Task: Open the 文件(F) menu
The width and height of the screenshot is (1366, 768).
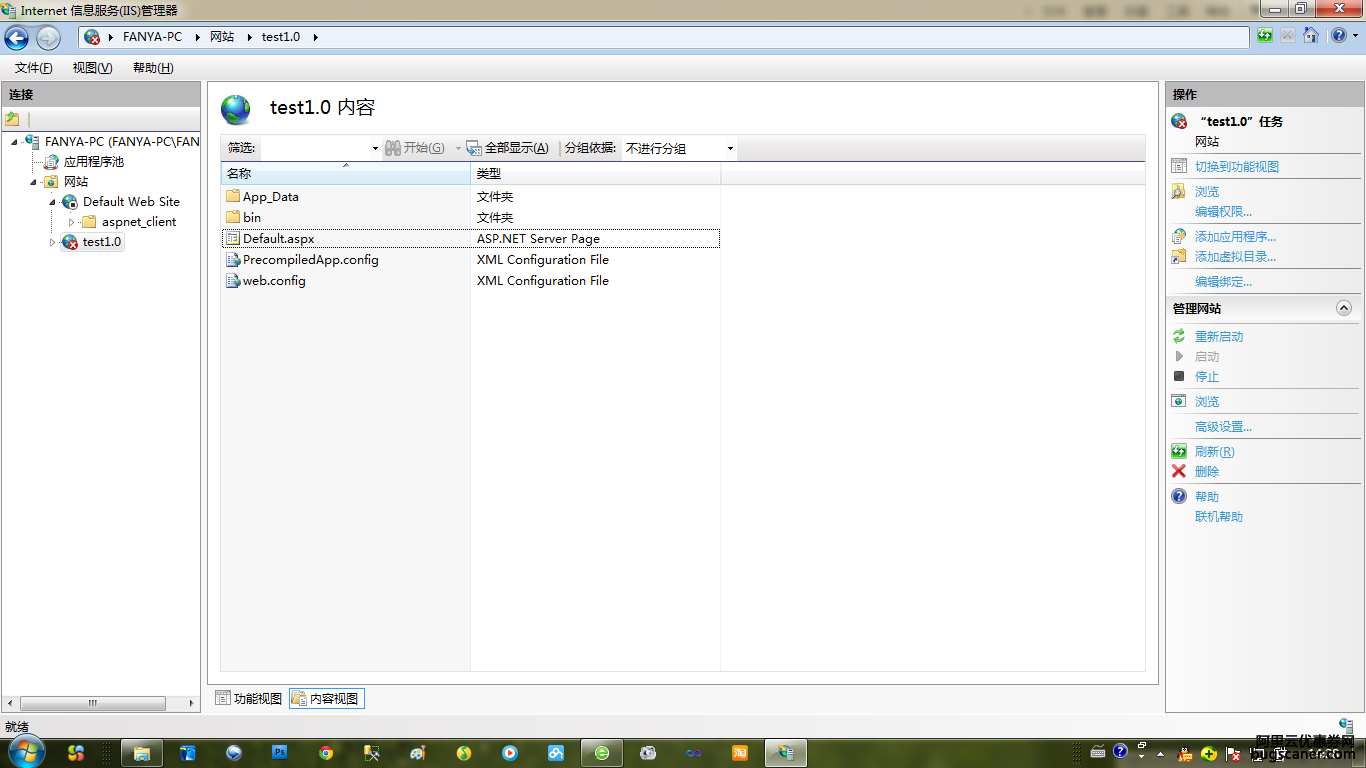Action: coord(34,68)
